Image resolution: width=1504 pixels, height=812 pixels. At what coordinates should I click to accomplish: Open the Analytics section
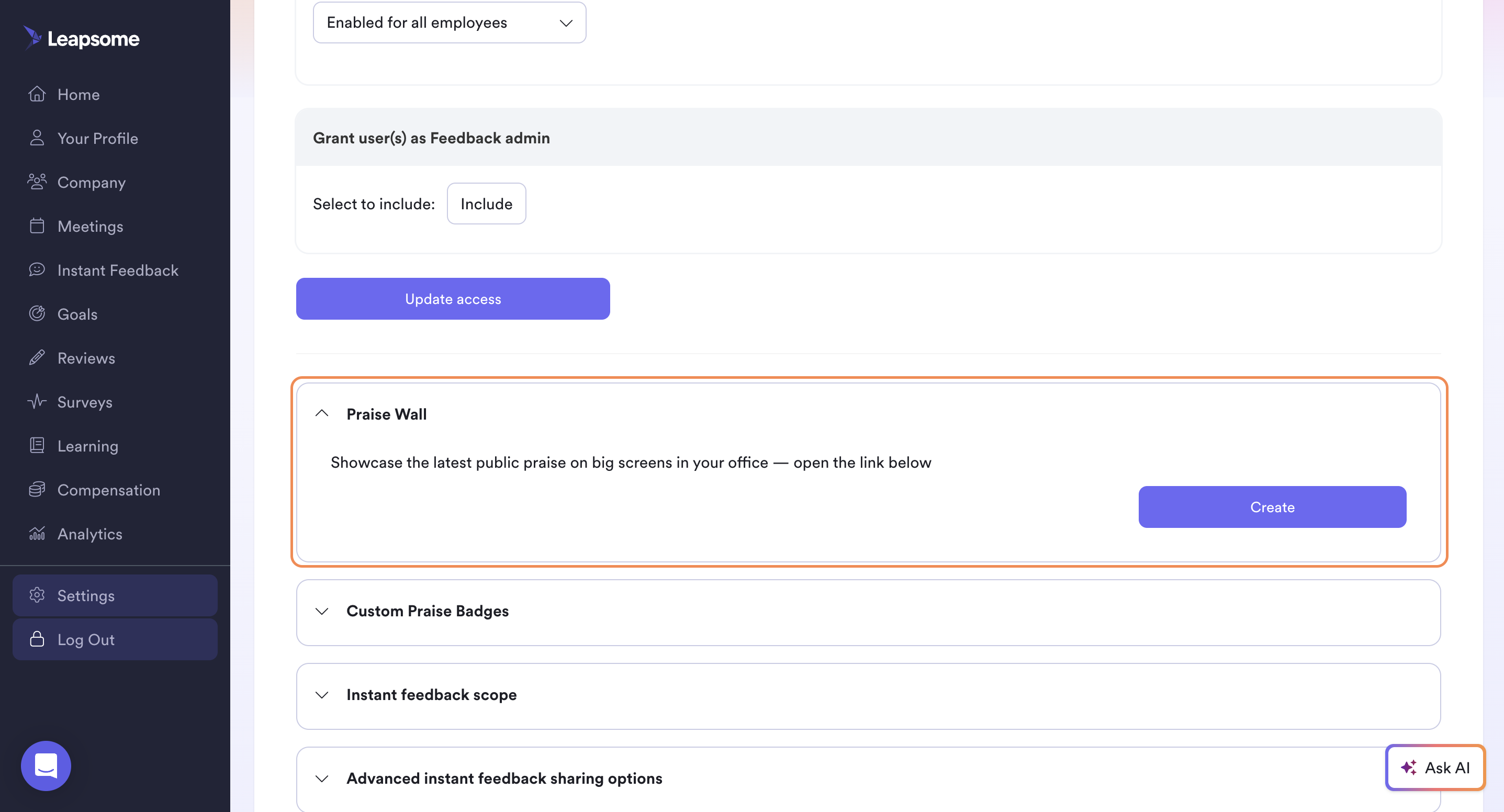pos(115,534)
